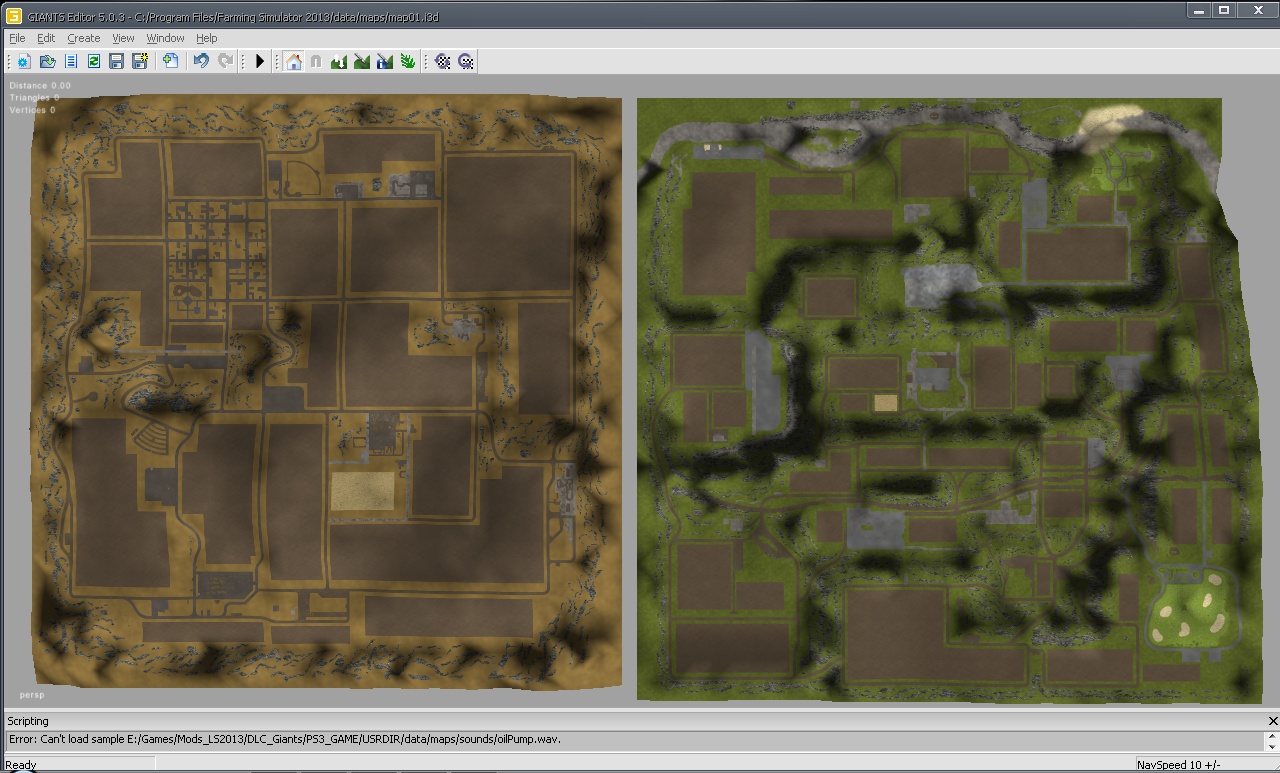Click the first checkered arrow toolbar icon

point(443,62)
